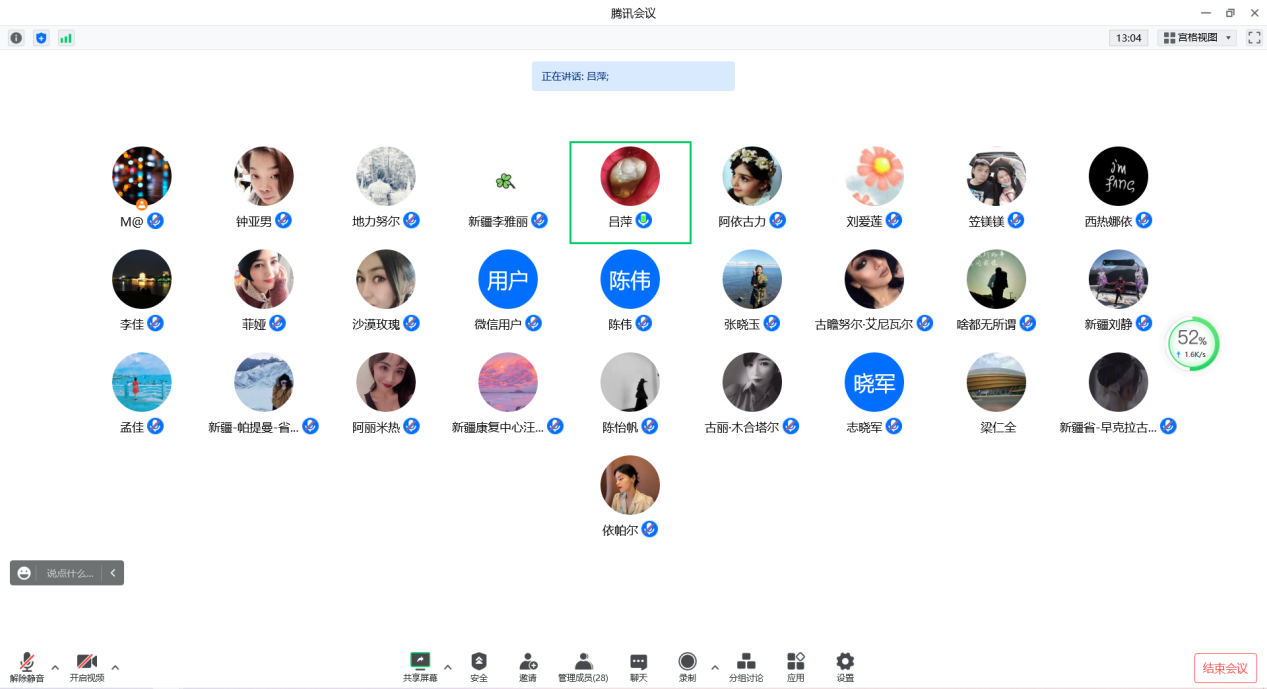The image size is (1267, 689).
Task: Turn on camera via 开启视频
Action: tap(87, 663)
